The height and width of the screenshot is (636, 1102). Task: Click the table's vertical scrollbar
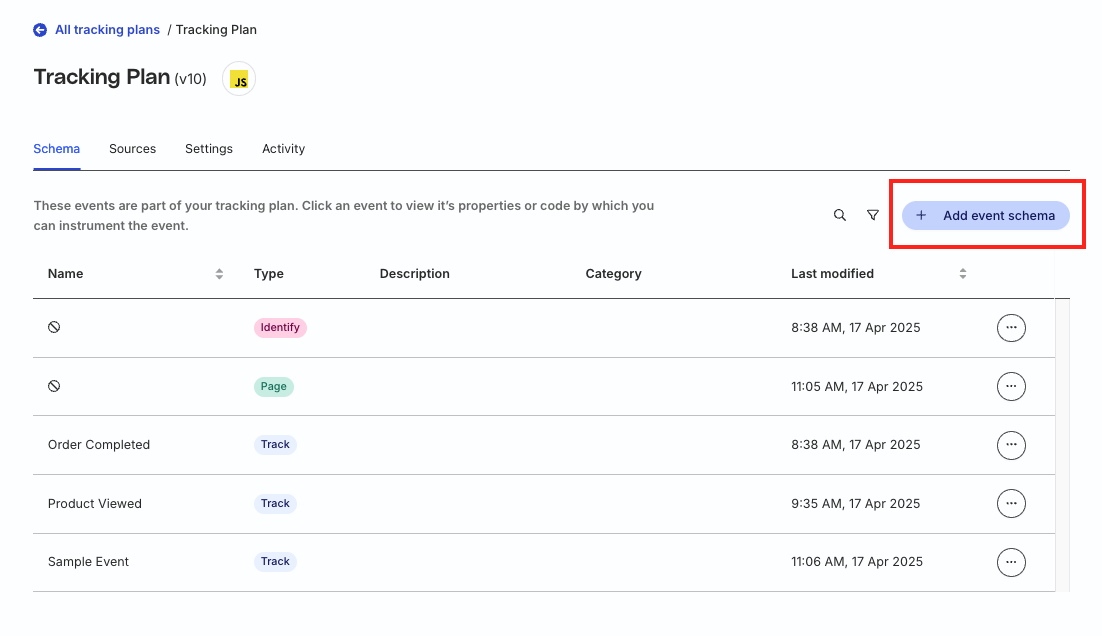tap(1062, 444)
